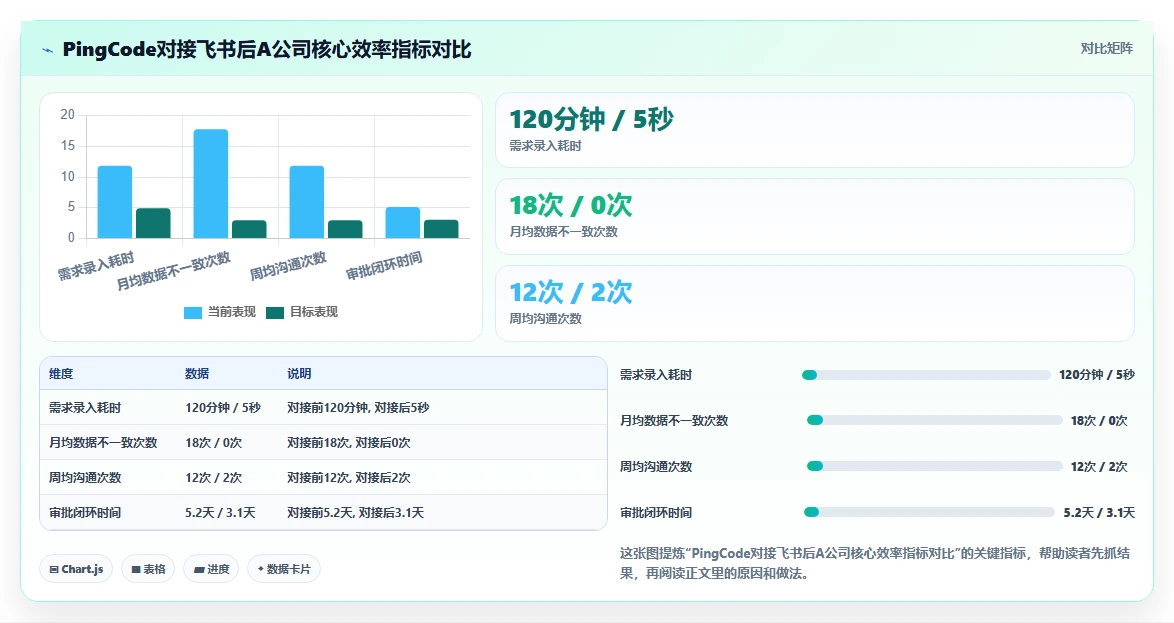1174x623 pixels.
Task: Select cell 对接前12次, 对接后2次
Action: (x=349, y=478)
